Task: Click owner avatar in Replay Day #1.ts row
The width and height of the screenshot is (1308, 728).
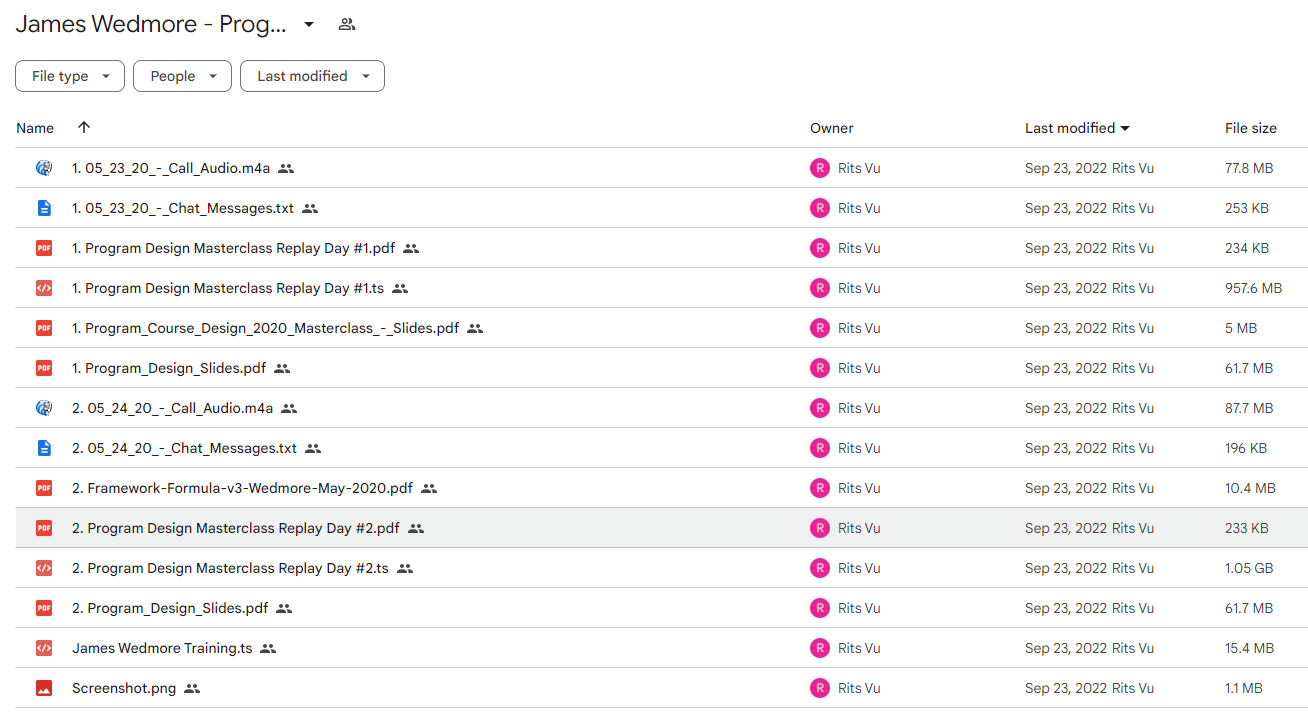Action: [820, 288]
